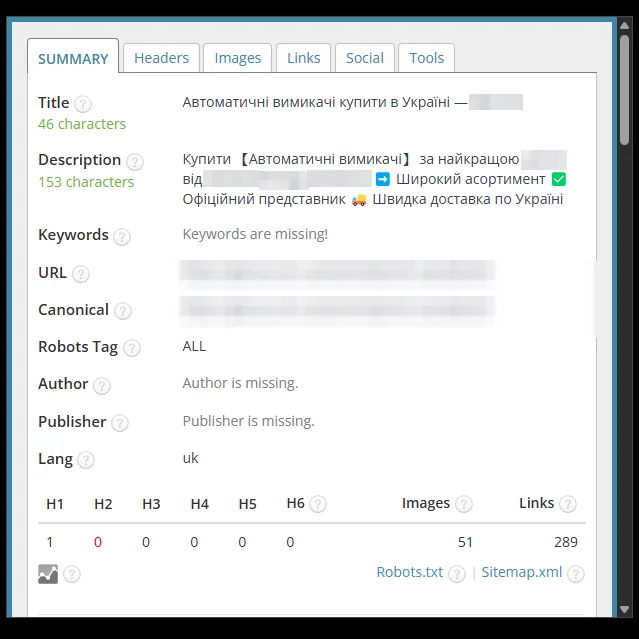Click the H5 column header
Screen dimensions: 639x639
247,504
